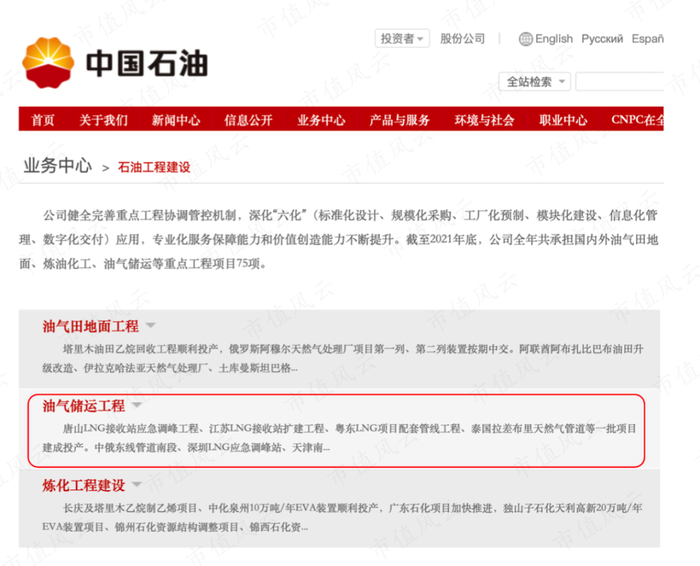
Task: Click the site search input field
Action: coord(620,82)
